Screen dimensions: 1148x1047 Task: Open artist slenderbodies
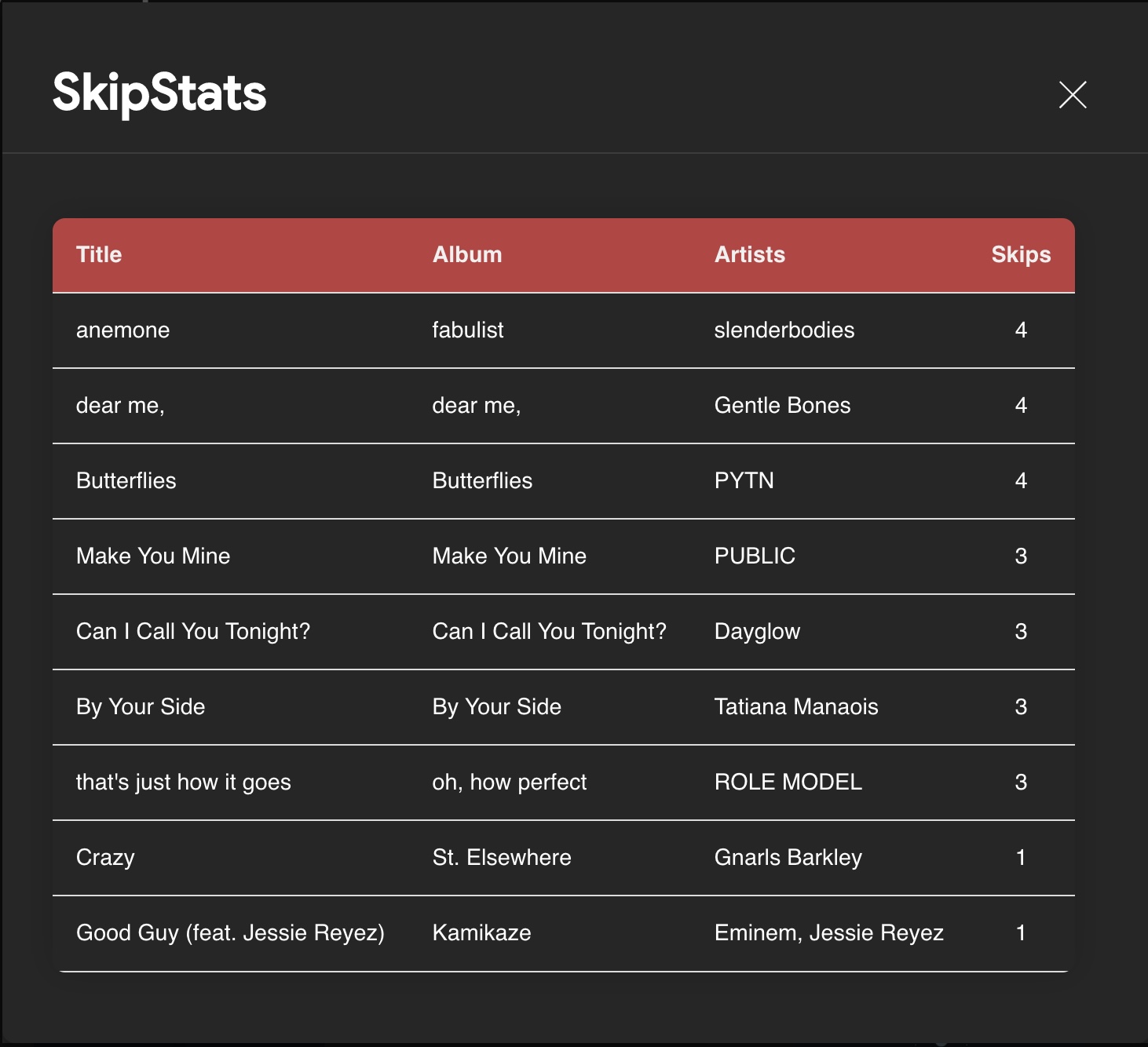[x=784, y=330]
